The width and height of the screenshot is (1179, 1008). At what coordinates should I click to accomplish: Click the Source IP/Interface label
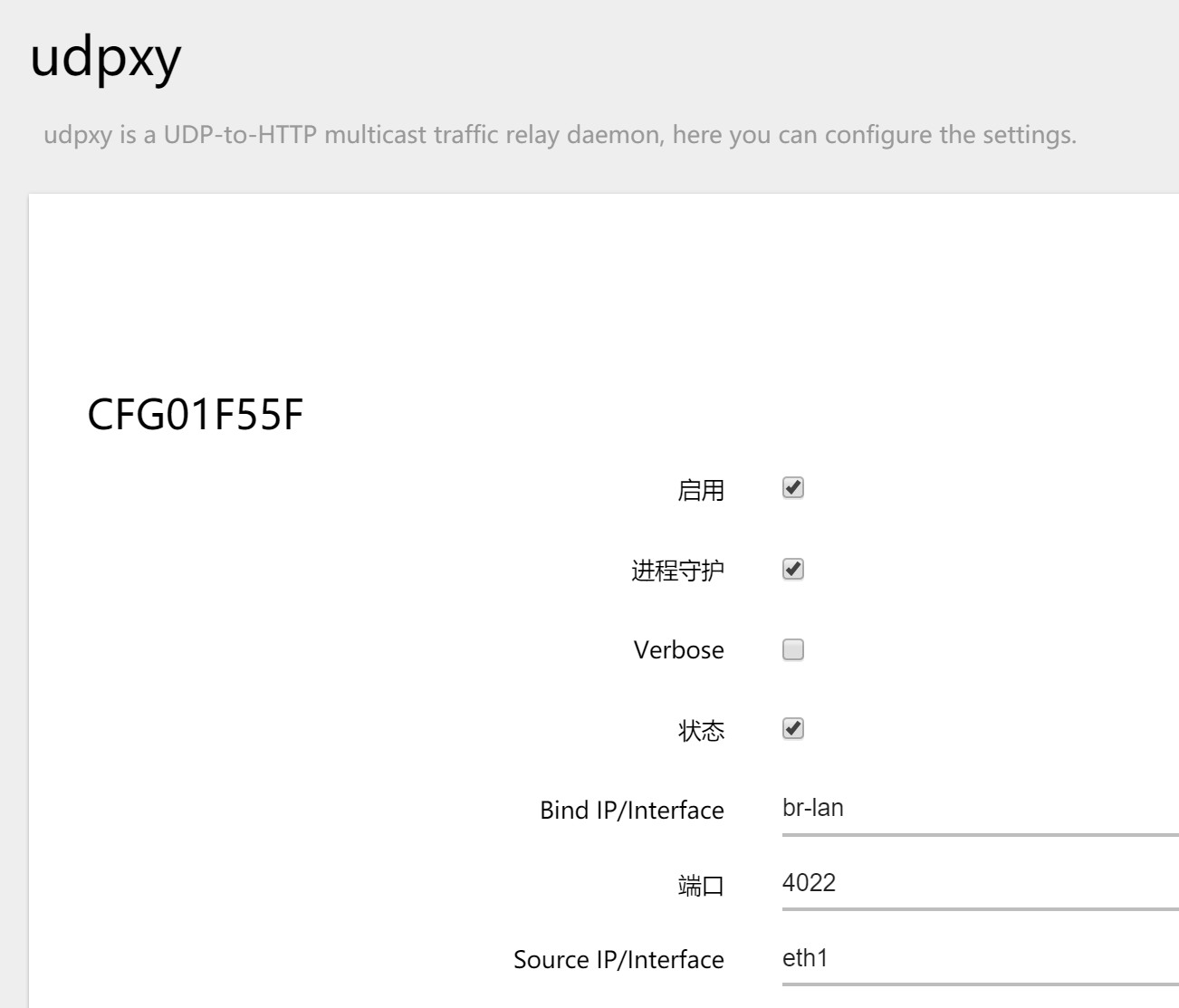618,959
